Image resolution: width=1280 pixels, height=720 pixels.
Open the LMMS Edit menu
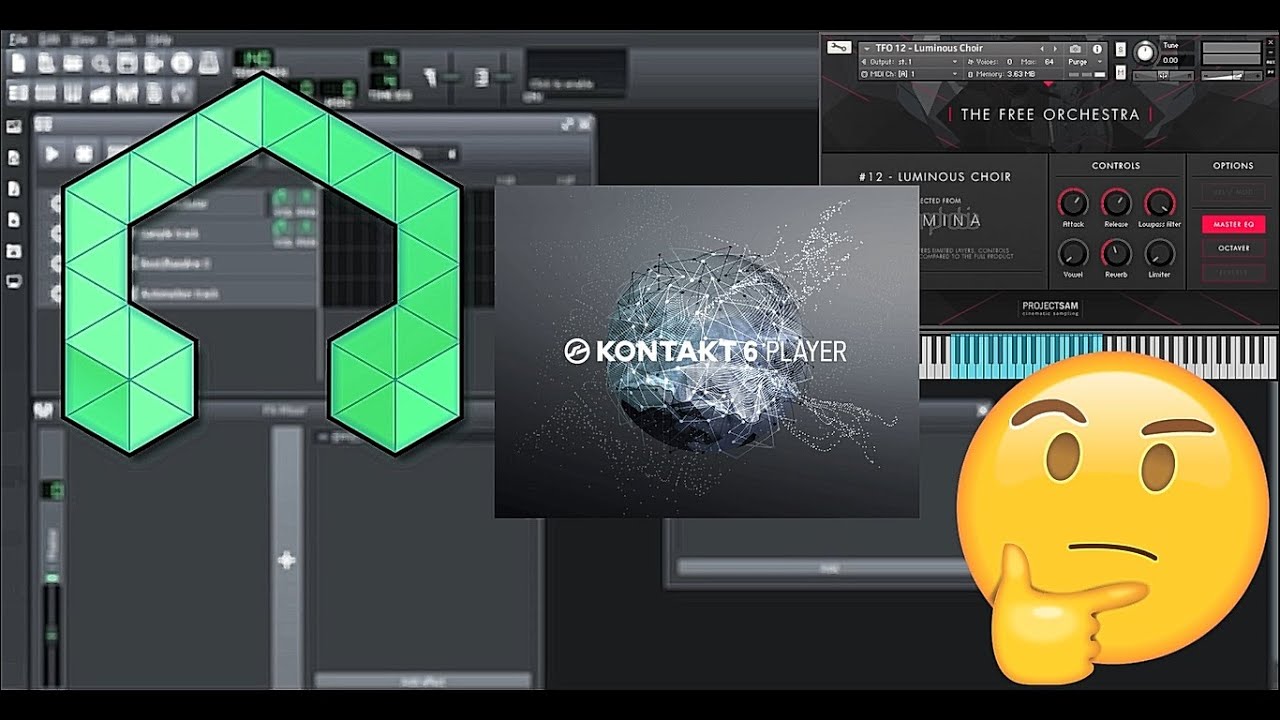pos(48,39)
